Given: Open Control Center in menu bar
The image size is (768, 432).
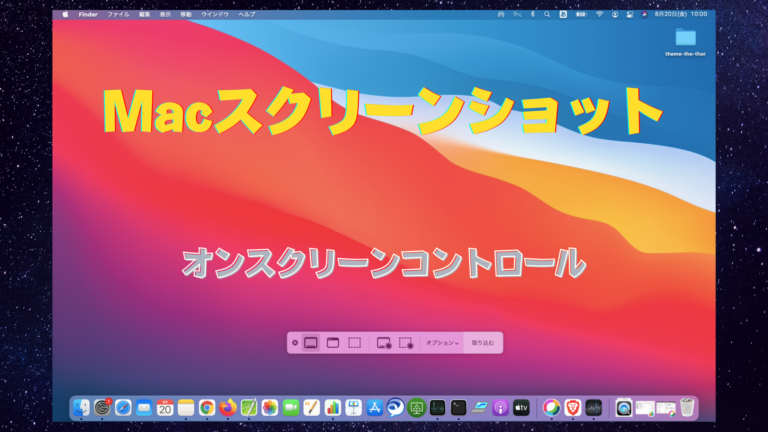Looking at the screenshot, I should click(x=630, y=14).
